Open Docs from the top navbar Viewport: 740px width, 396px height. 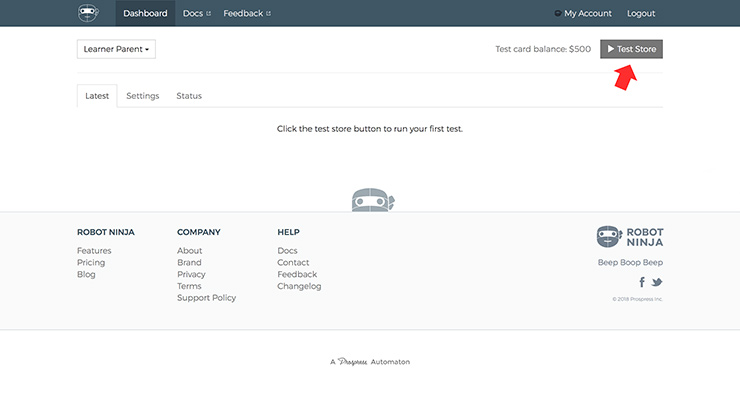197,13
